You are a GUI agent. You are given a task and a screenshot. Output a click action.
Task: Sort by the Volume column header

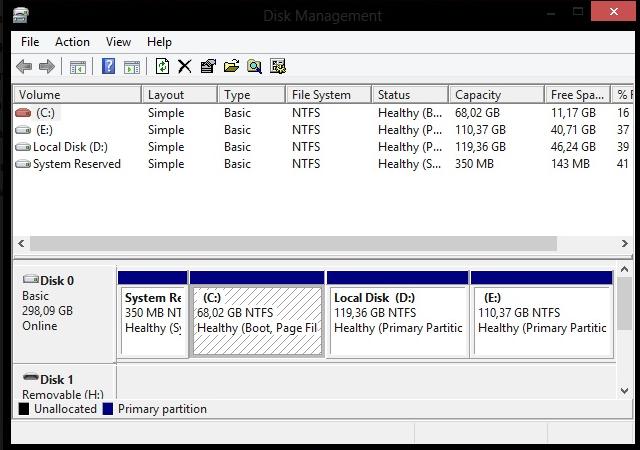(78, 95)
